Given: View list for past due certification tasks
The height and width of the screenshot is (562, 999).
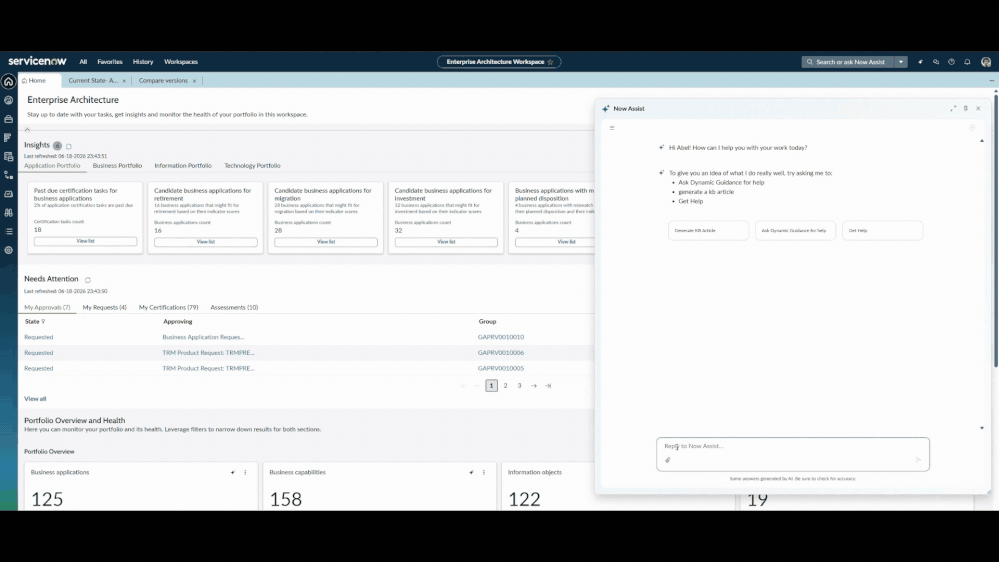Looking at the screenshot, I should pos(85,241).
